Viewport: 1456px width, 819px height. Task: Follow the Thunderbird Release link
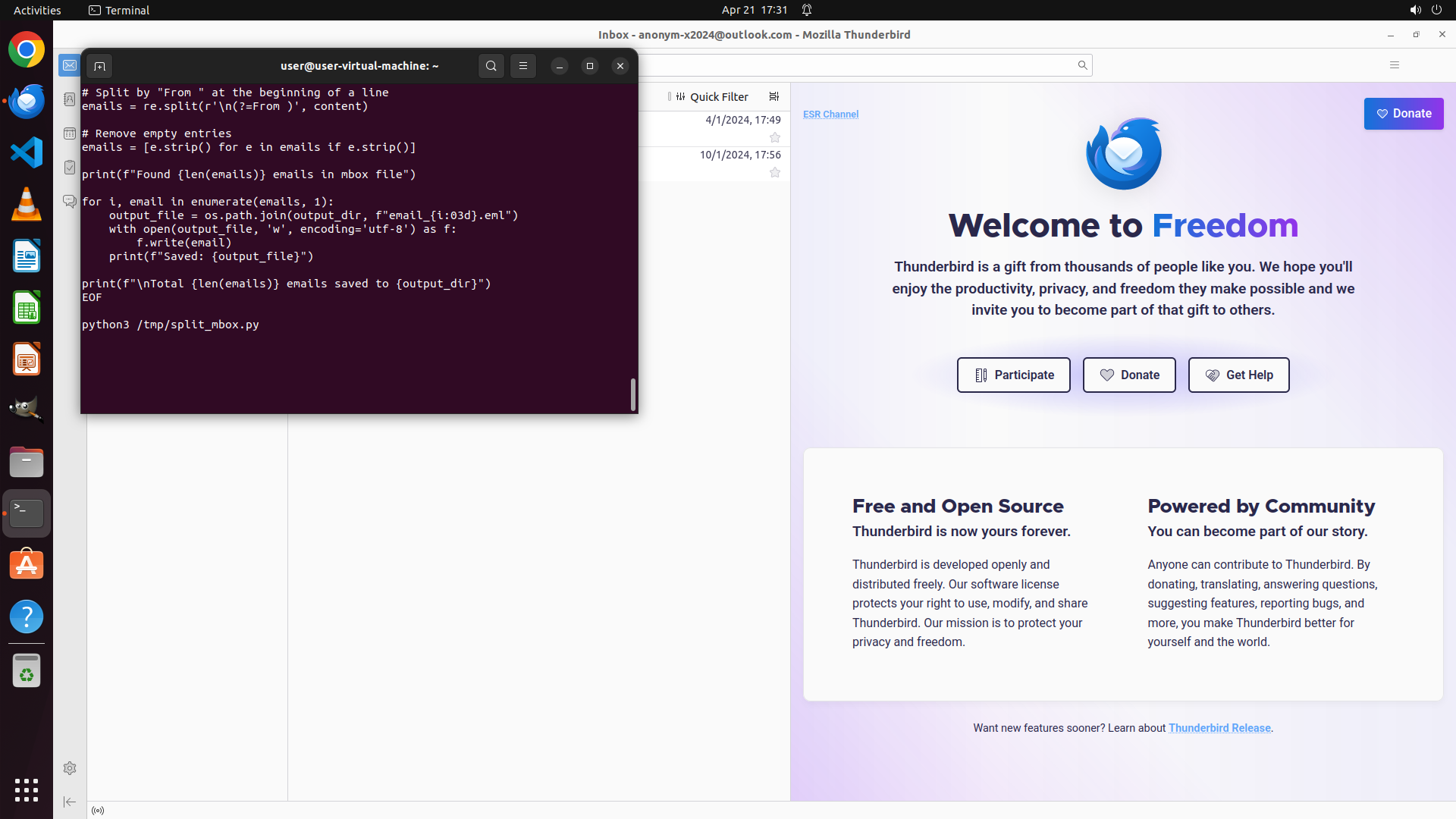coord(1219,728)
